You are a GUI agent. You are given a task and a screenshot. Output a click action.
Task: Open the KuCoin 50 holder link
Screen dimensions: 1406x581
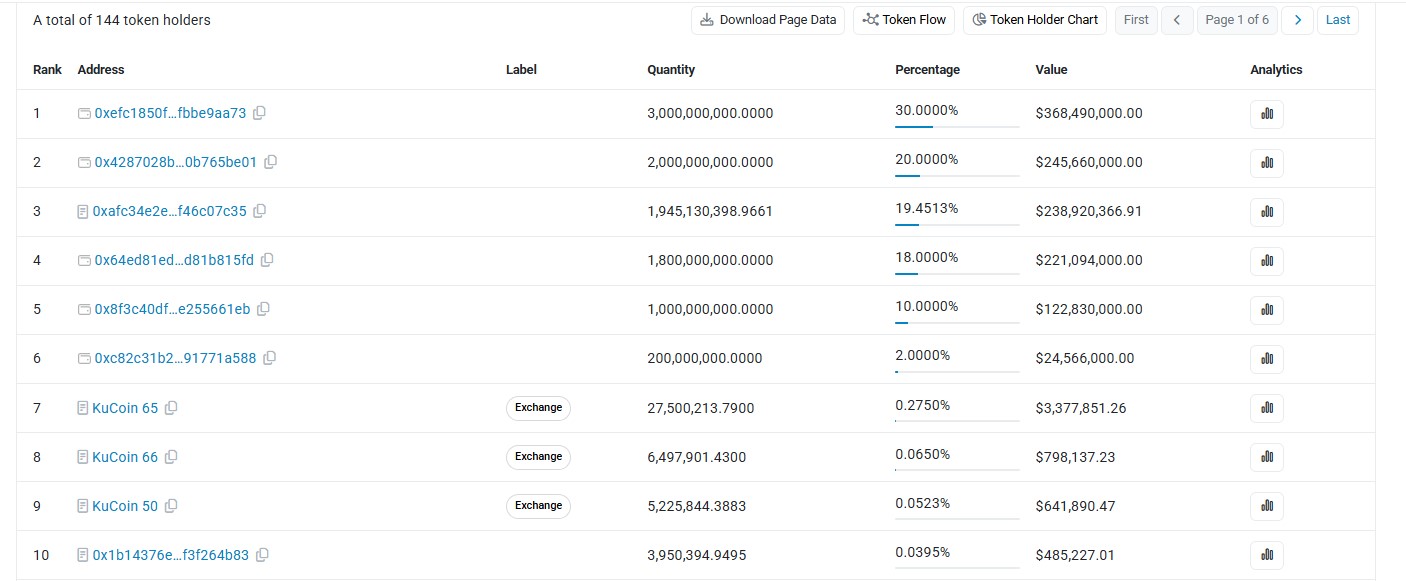click(x=125, y=506)
